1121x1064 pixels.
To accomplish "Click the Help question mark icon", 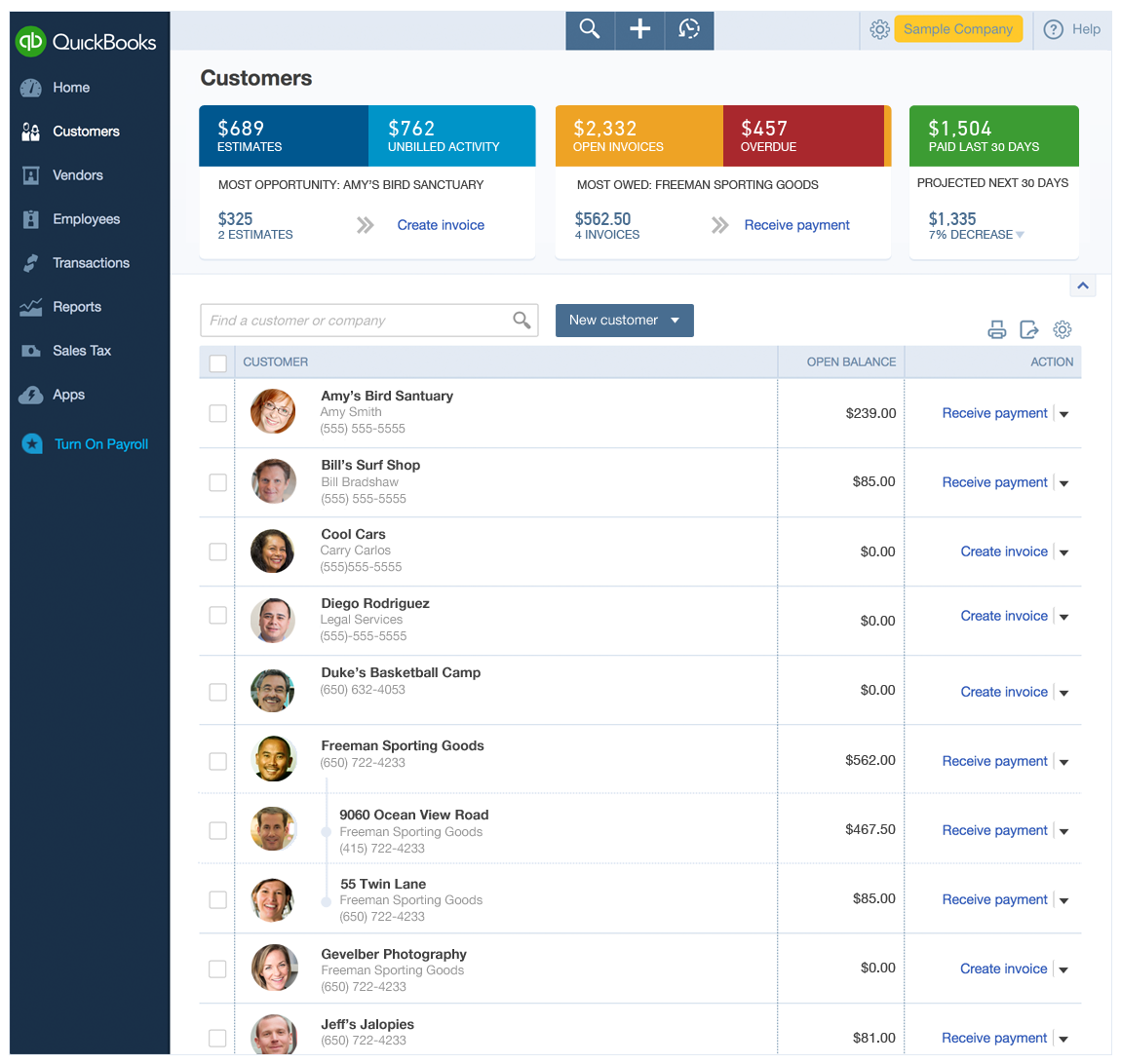I will click(x=1053, y=29).
